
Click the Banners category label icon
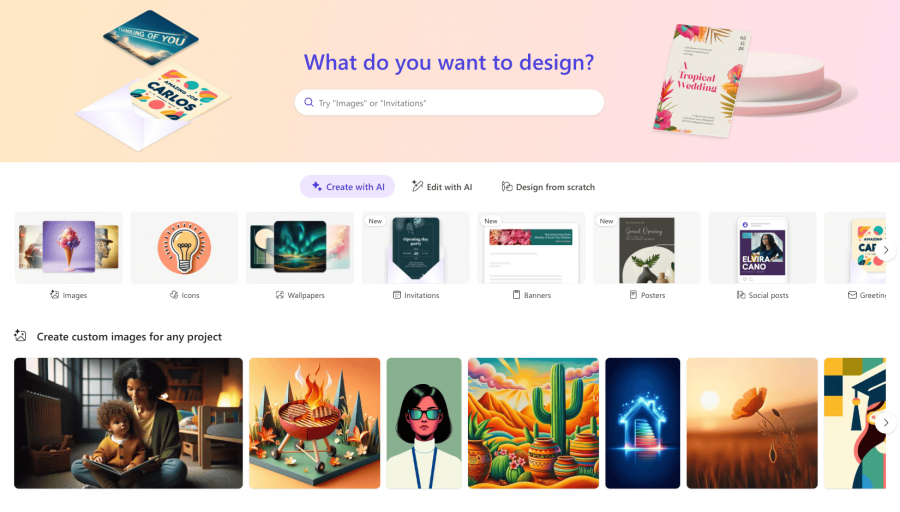(x=516, y=294)
